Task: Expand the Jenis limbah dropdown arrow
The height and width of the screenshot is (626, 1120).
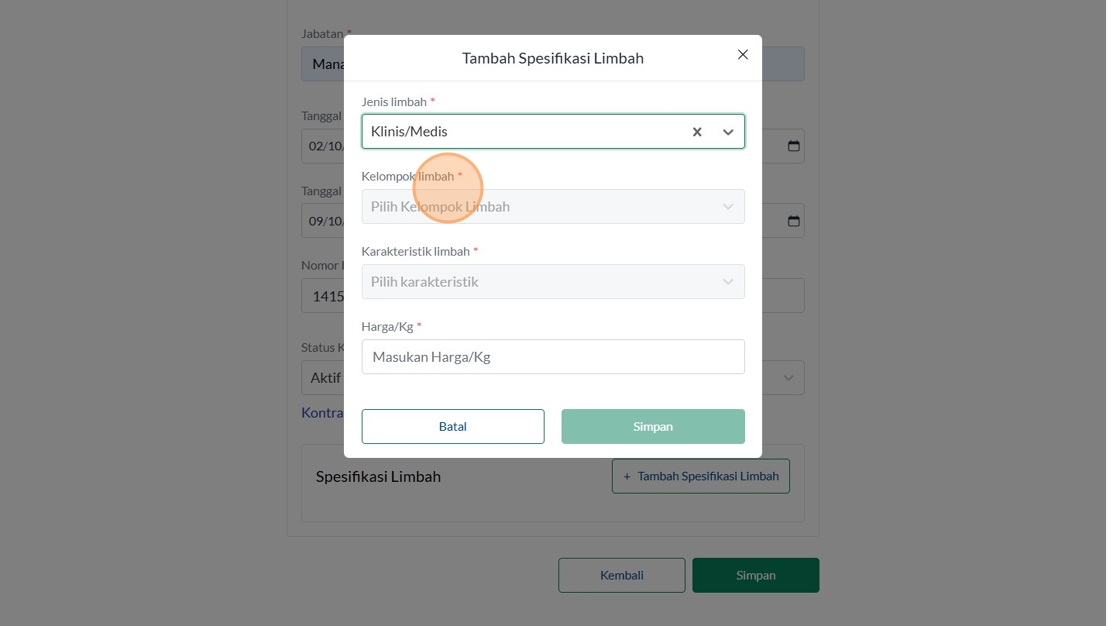Action: [728, 132]
